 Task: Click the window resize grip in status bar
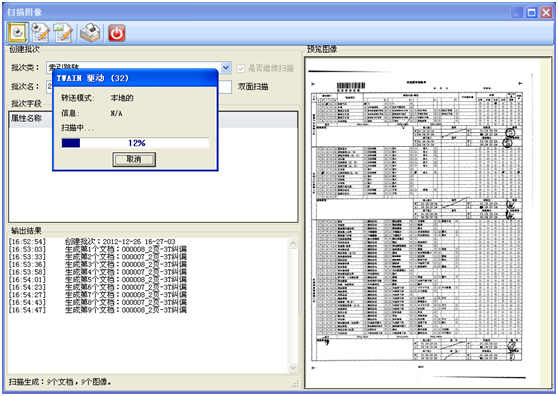295,384
